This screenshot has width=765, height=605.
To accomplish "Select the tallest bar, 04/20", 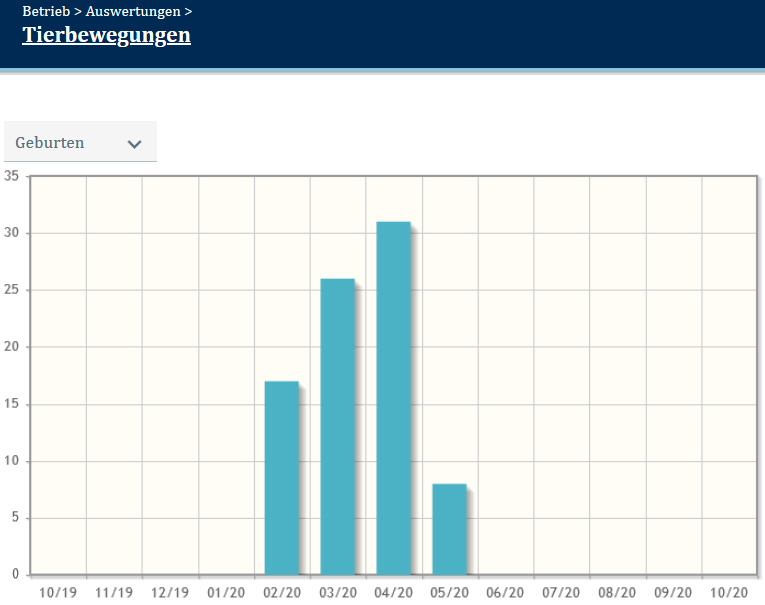I will coord(394,398).
